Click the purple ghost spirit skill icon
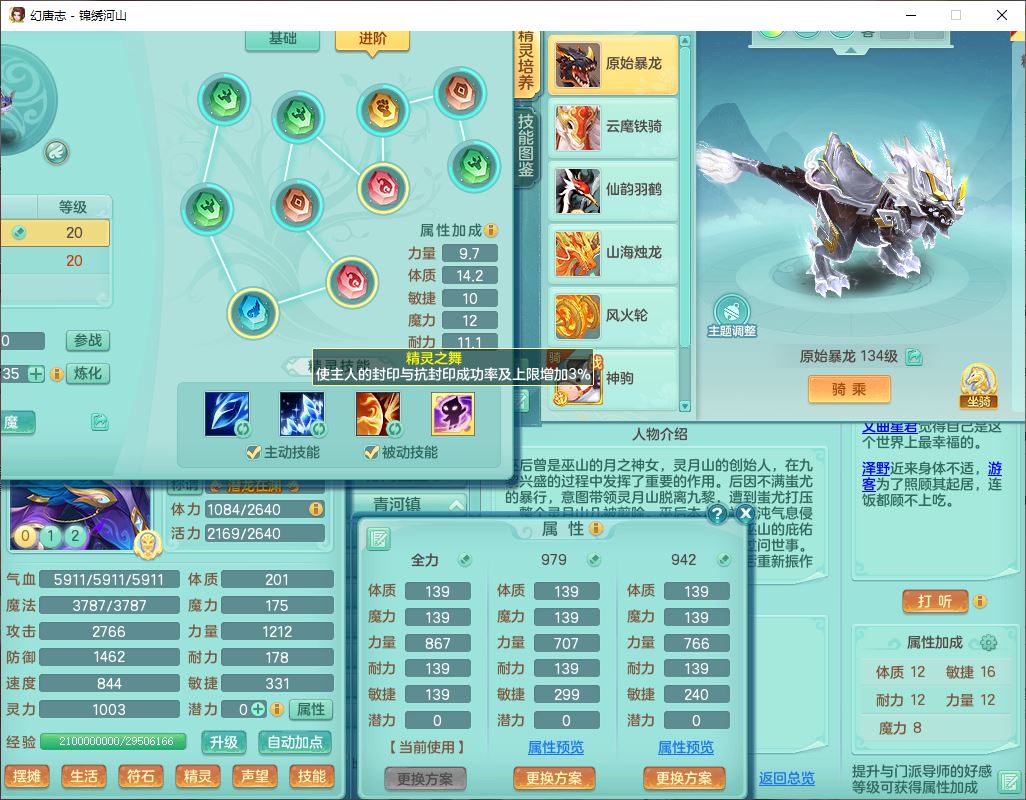Viewport: 1026px width, 800px height. tap(452, 414)
